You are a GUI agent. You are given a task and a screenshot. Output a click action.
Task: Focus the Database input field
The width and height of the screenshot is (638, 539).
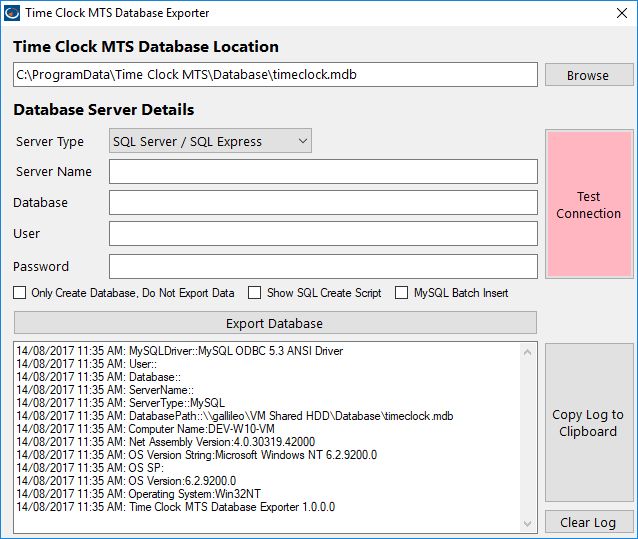[x=323, y=202]
